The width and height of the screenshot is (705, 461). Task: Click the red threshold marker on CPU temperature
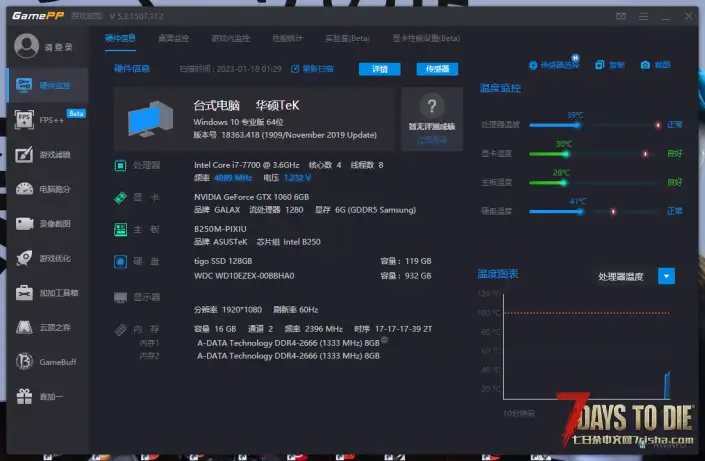tap(658, 125)
